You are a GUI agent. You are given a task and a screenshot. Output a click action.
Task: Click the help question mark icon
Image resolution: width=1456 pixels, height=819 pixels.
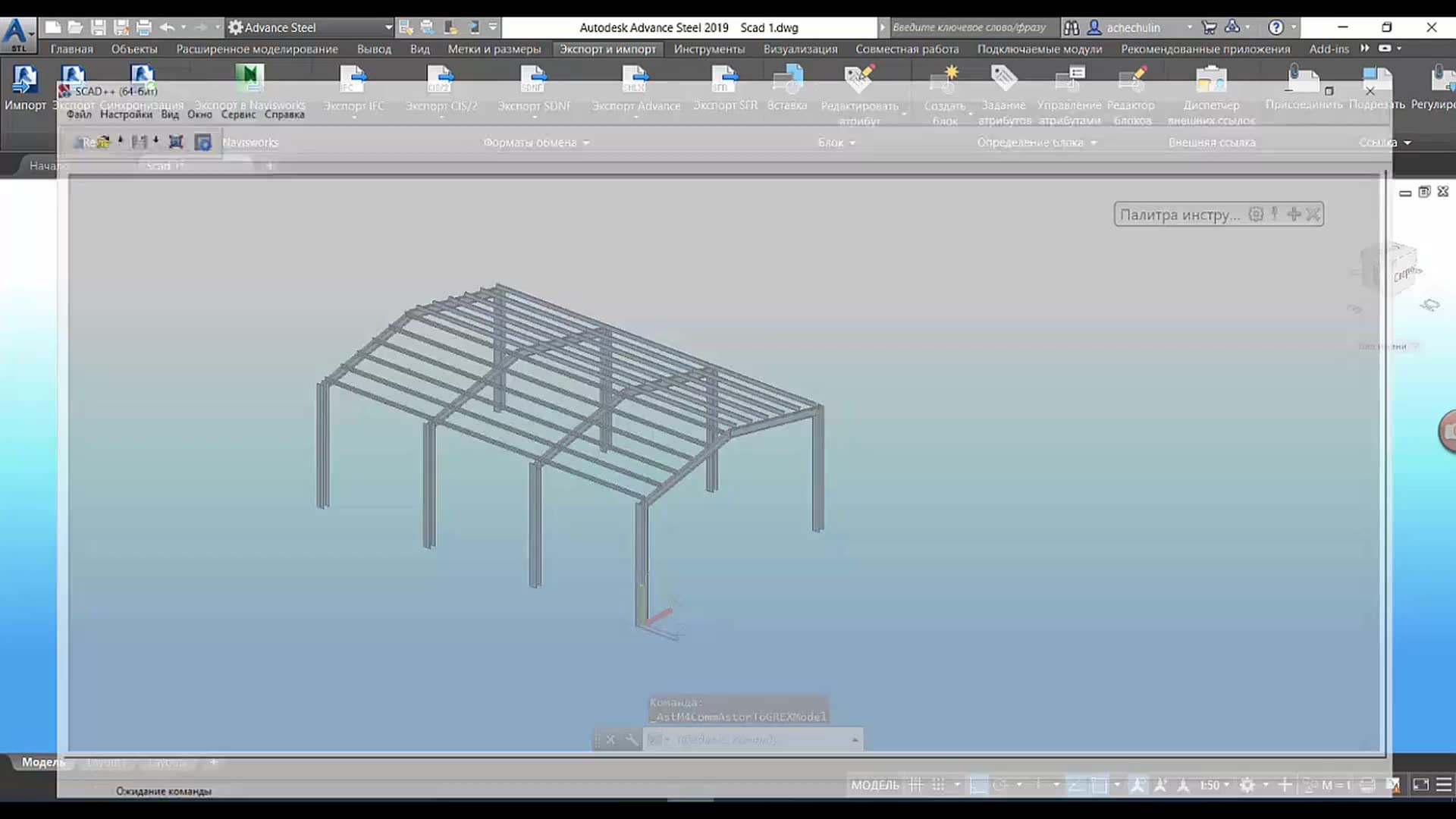click(x=1276, y=27)
